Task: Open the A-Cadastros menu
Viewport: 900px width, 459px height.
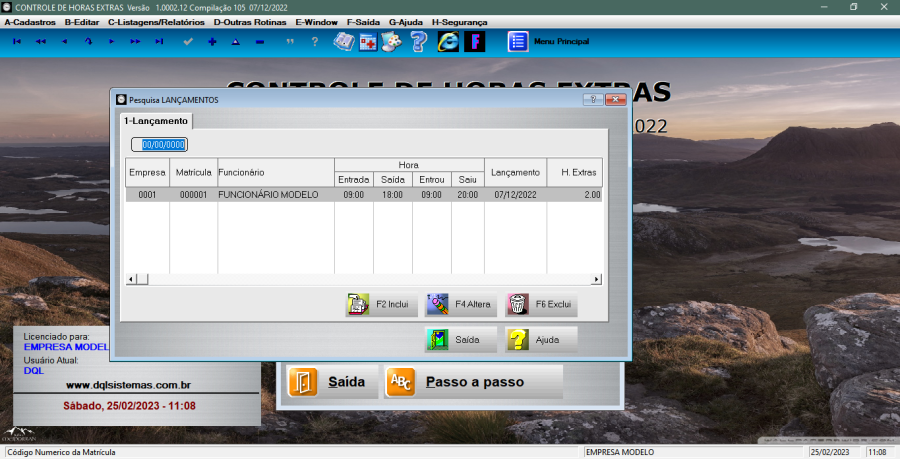Action: point(30,21)
